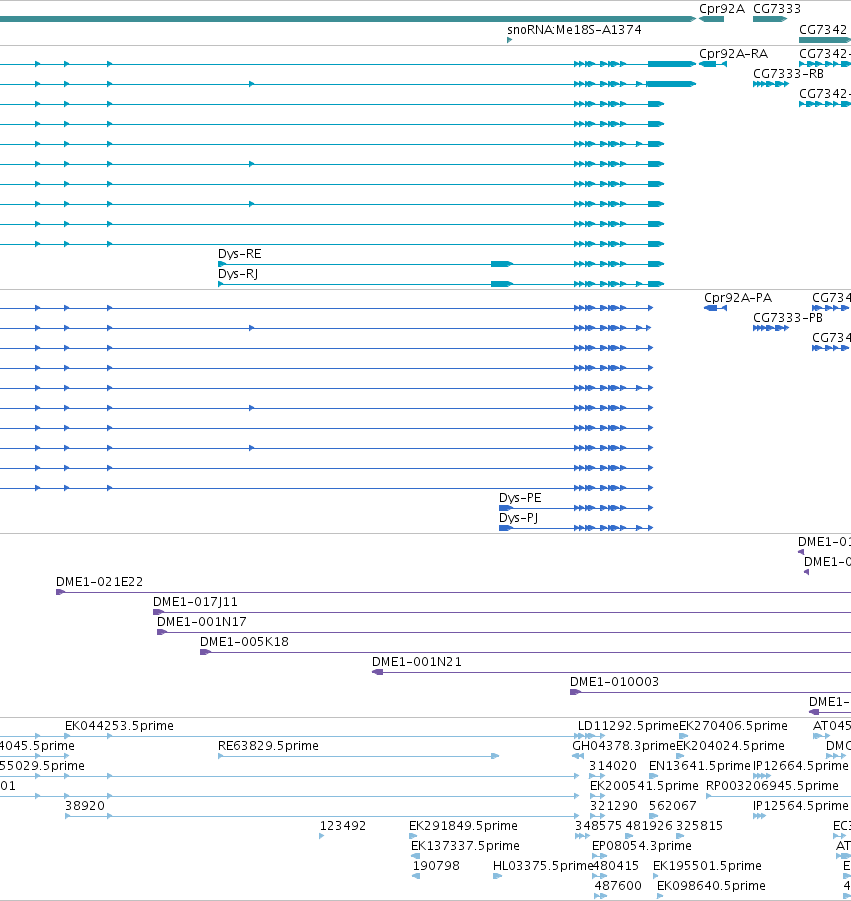Open the EN13641.5prime EST label

pos(700,767)
